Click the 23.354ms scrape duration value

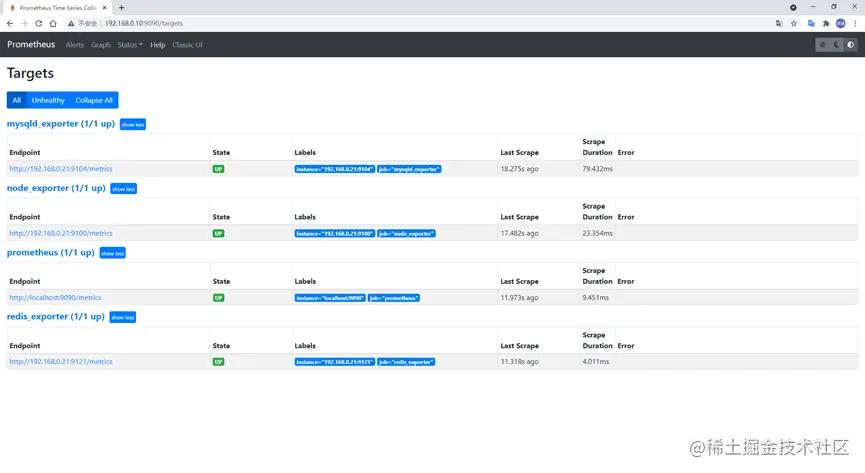[x=597, y=233]
